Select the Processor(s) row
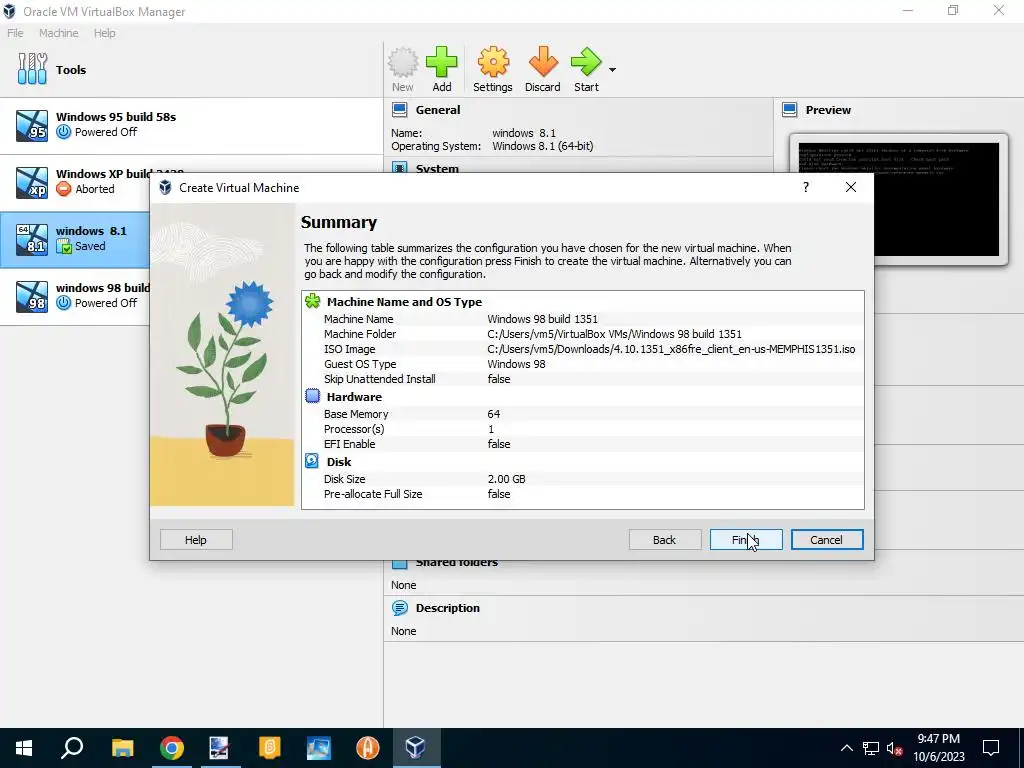The image size is (1024, 768). (583, 428)
